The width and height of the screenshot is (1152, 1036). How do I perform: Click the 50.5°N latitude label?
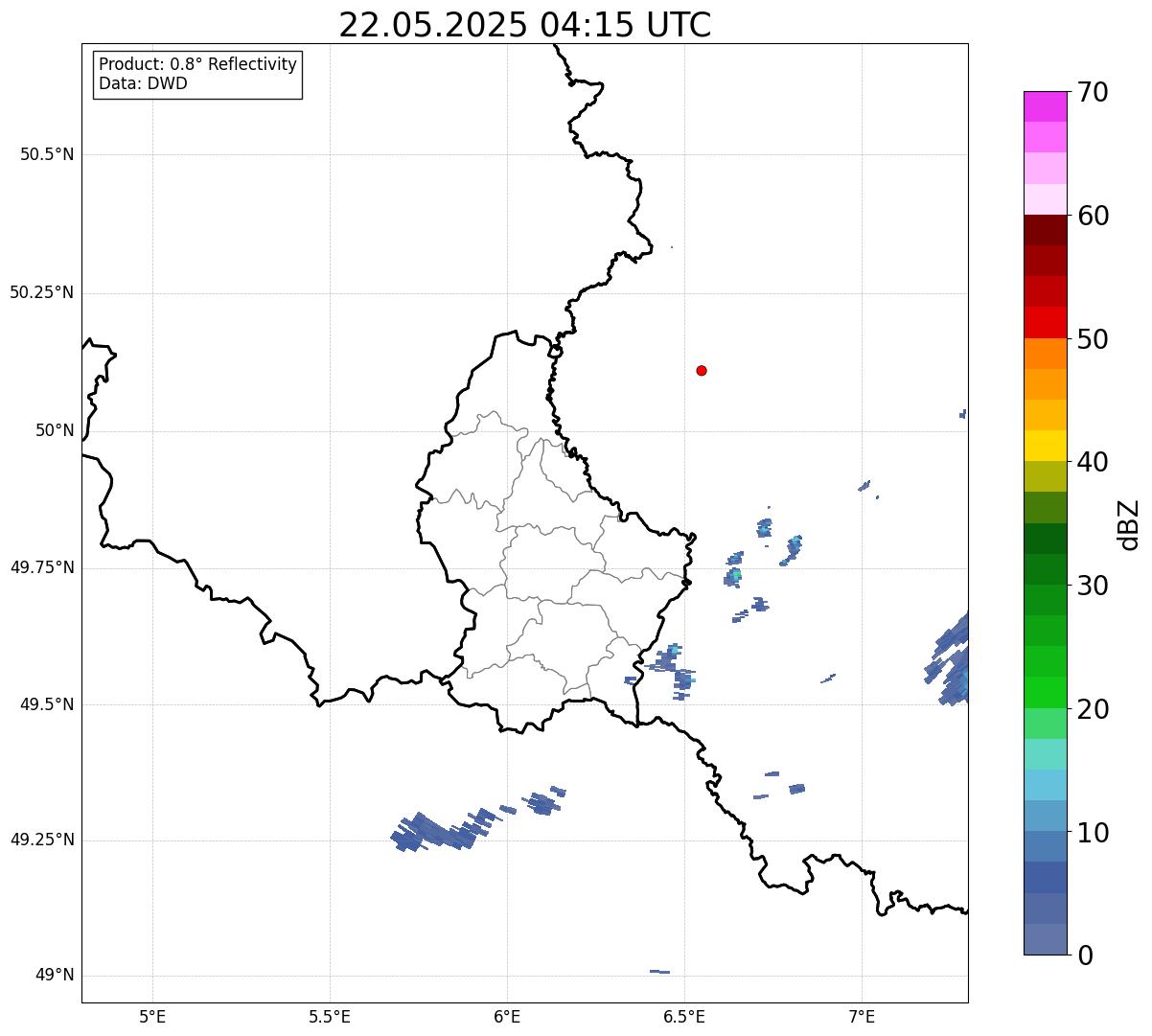click(47, 154)
